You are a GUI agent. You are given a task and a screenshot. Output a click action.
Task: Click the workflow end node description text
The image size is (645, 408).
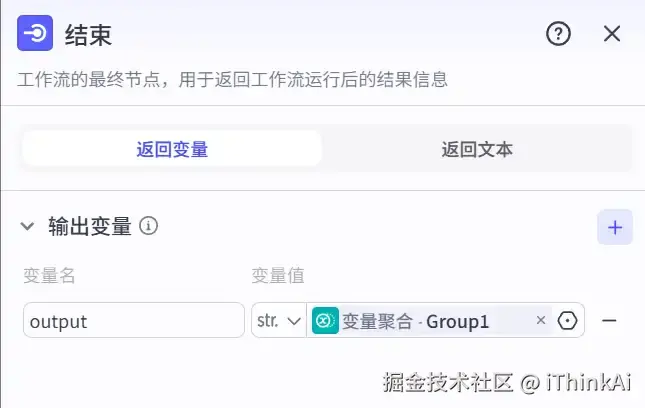click(232, 79)
